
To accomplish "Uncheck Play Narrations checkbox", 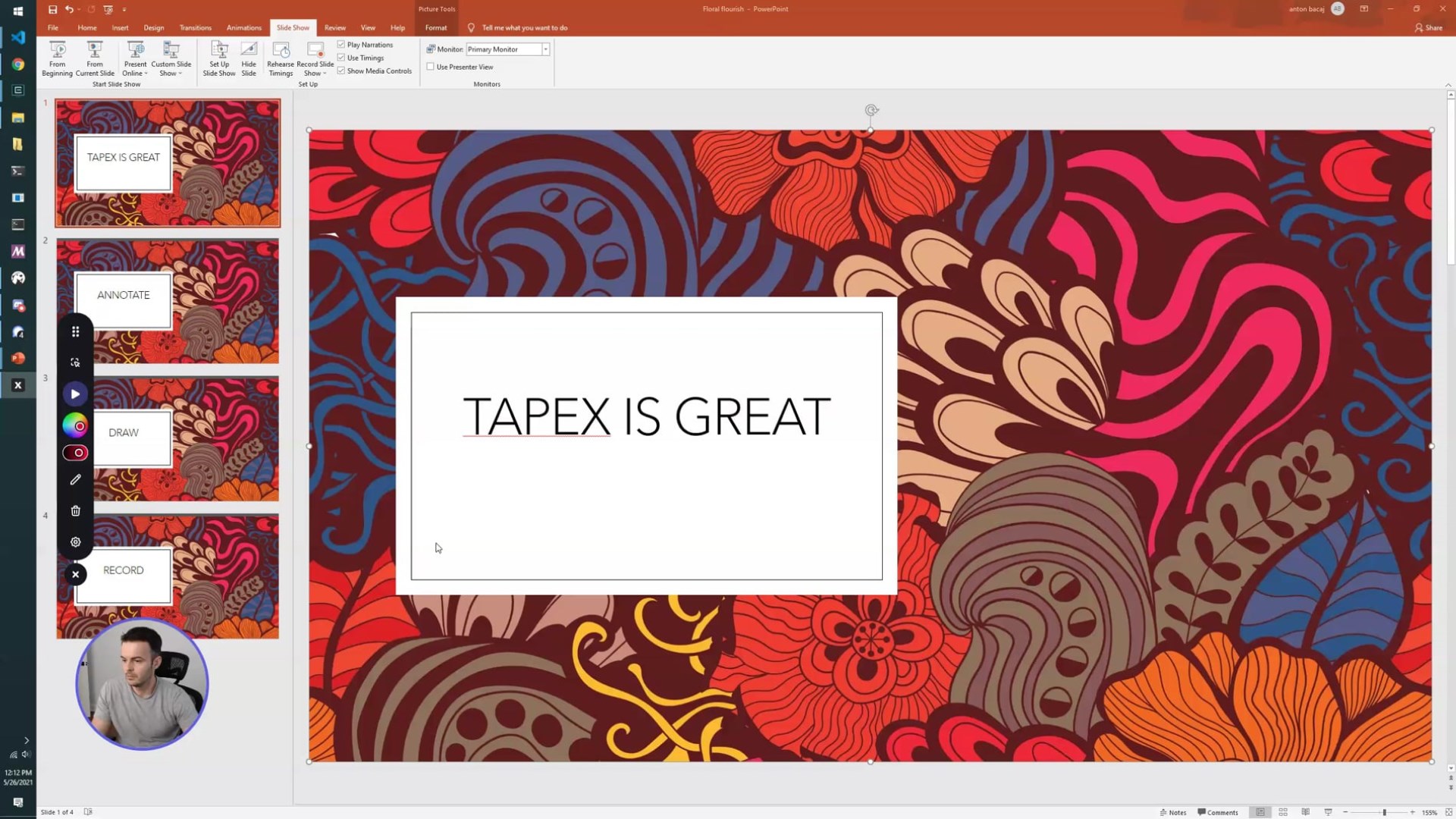I will pos(341,45).
